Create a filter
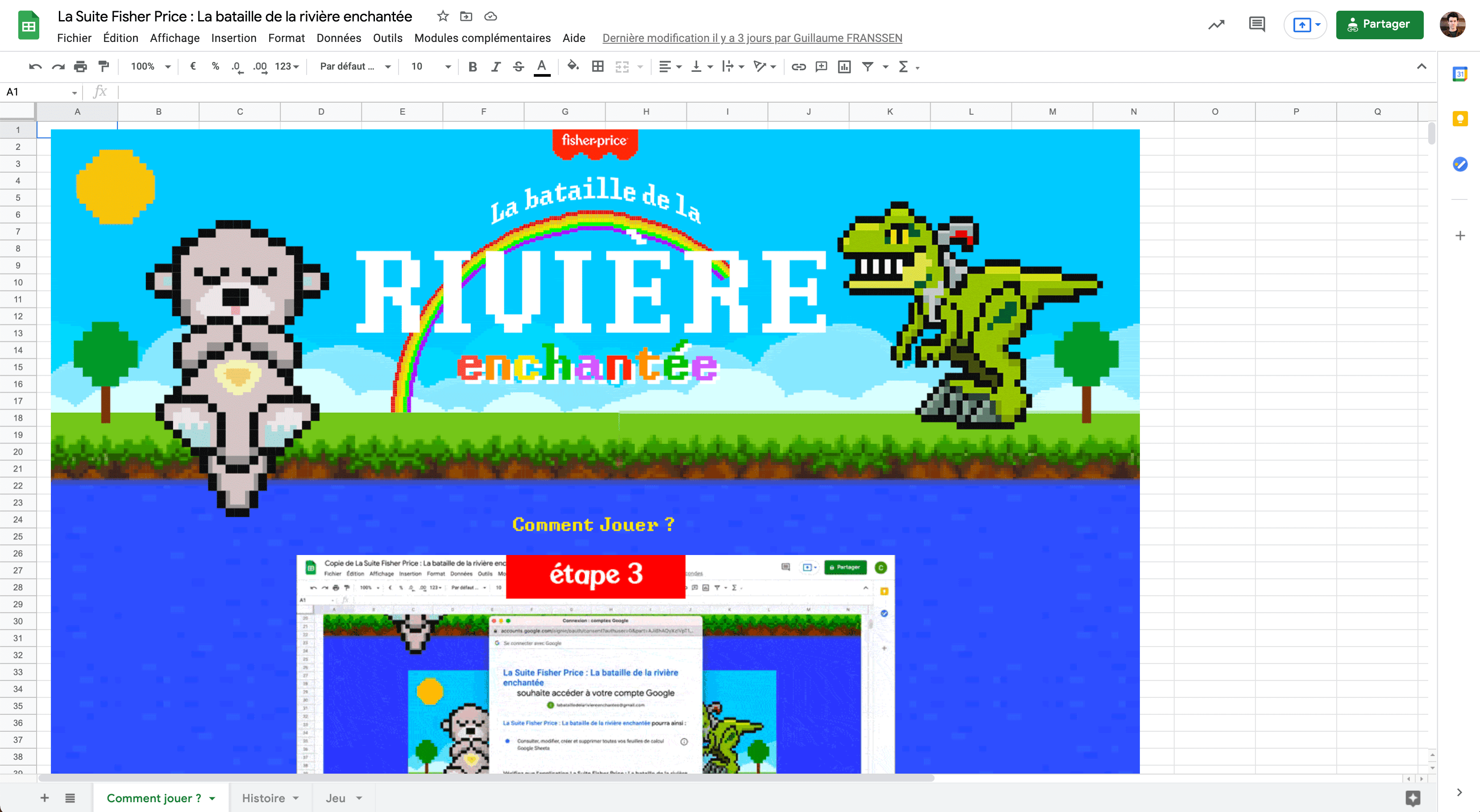1480x812 pixels. pyautogui.click(x=868, y=66)
